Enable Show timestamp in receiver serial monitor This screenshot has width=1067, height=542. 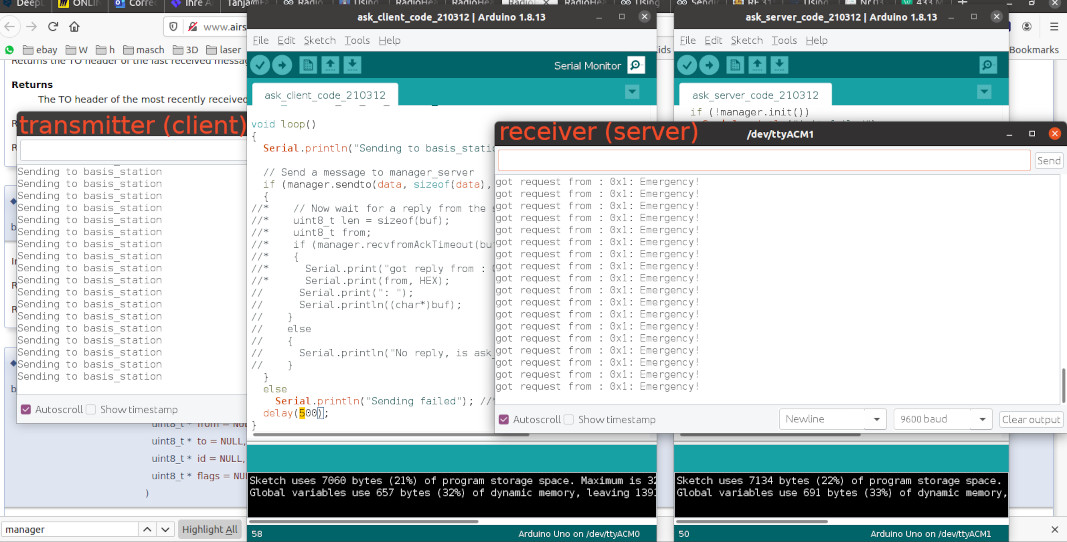click(x=569, y=419)
